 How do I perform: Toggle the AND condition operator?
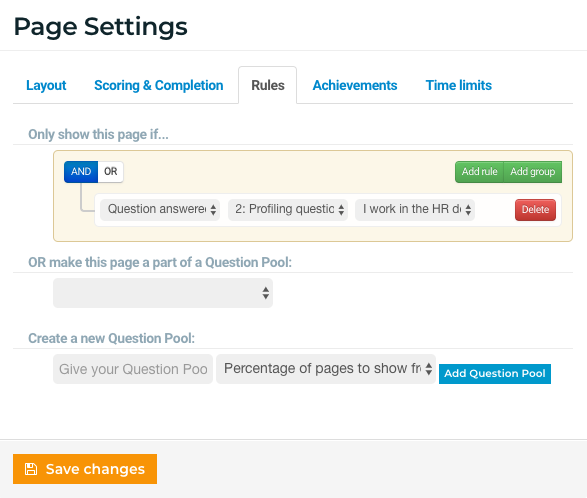coord(81,171)
